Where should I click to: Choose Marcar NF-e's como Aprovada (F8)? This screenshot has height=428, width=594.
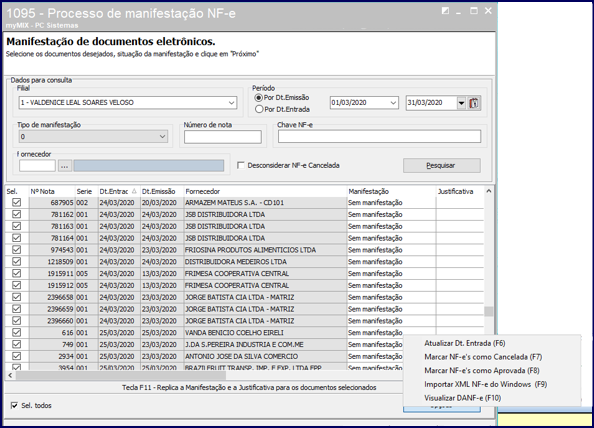point(481,370)
